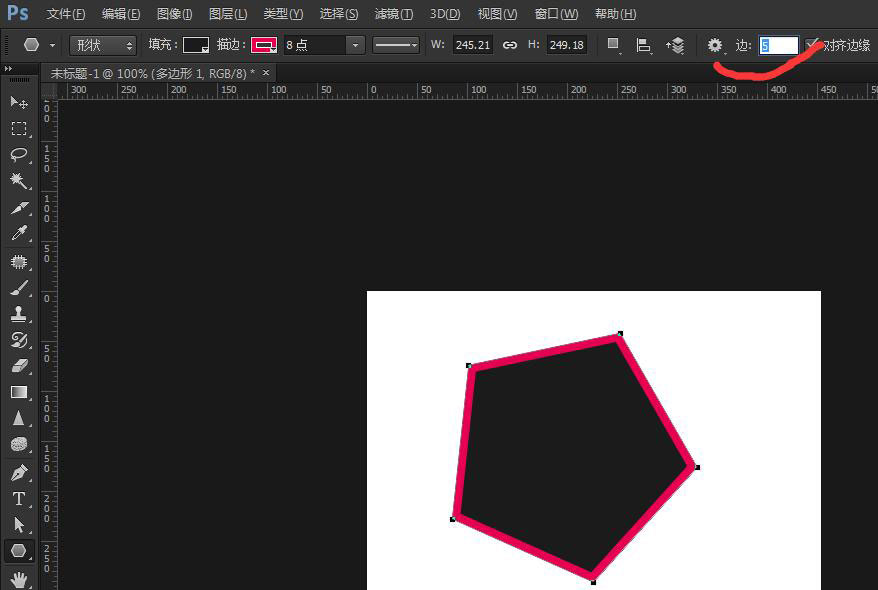Open the stroke line style dropdown
878x590 pixels.
pyautogui.click(x=396, y=45)
